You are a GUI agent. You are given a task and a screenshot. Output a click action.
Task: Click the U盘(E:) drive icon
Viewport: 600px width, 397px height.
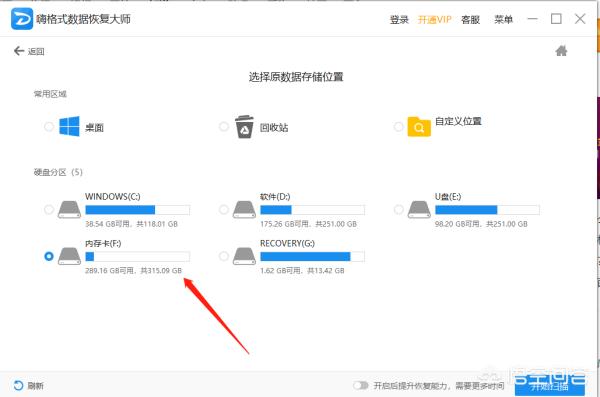click(x=419, y=210)
